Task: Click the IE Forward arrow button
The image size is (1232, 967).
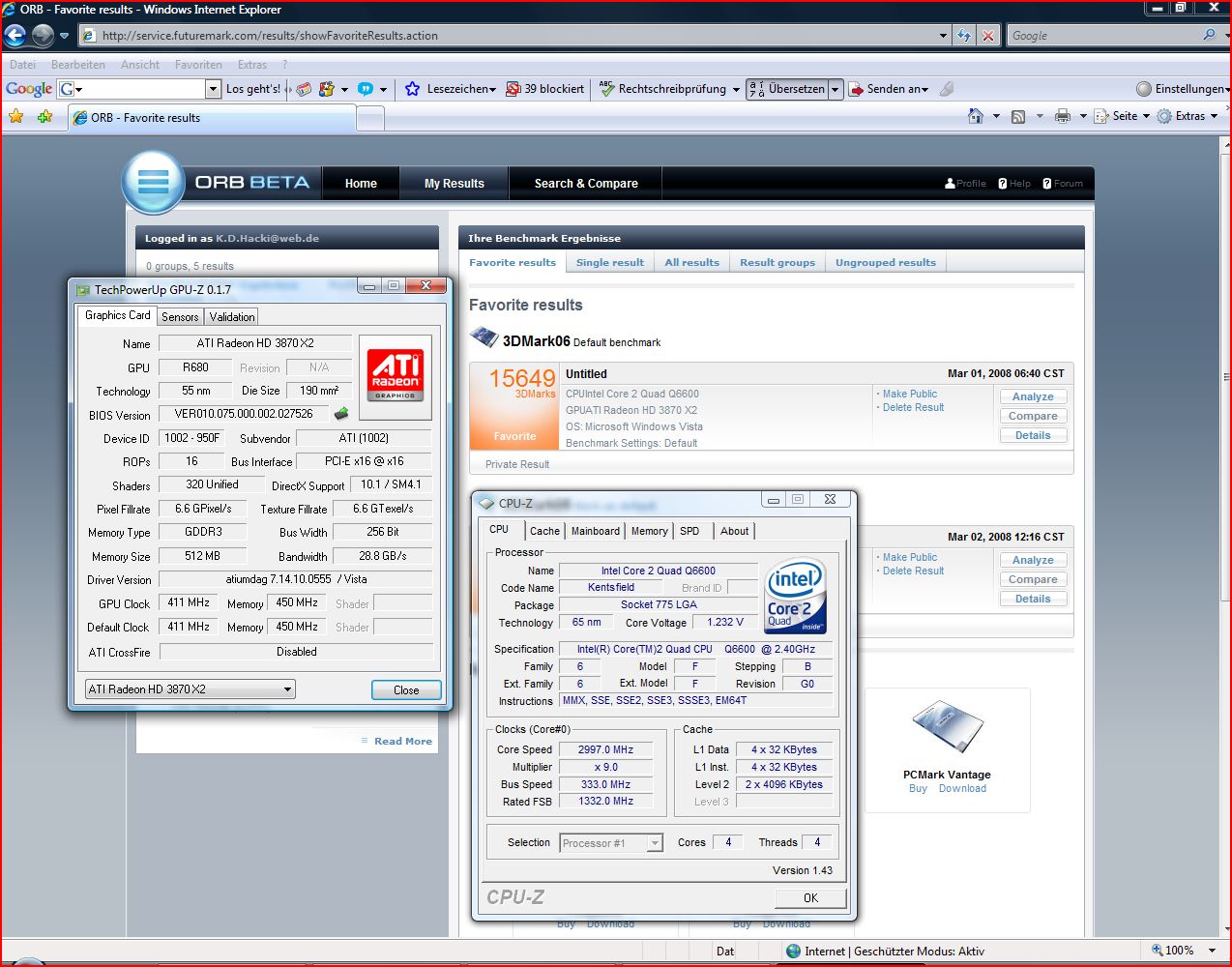Action: point(43,36)
